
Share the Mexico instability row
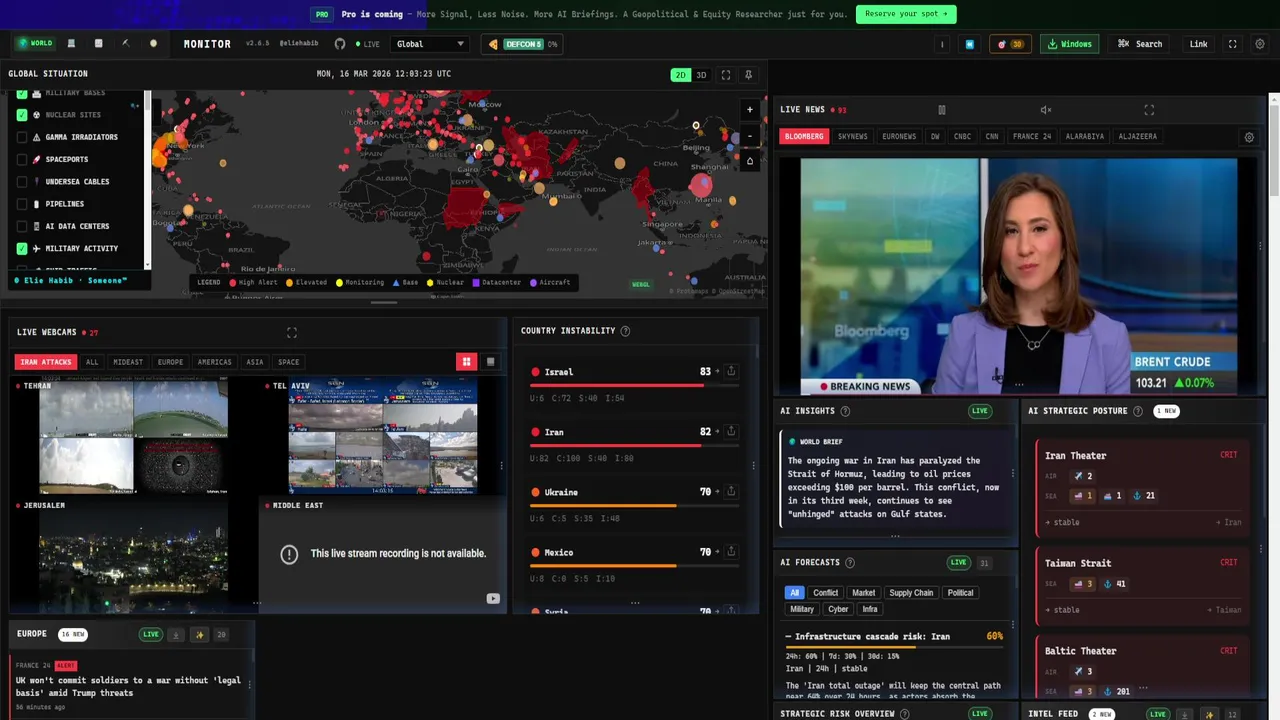click(731, 551)
